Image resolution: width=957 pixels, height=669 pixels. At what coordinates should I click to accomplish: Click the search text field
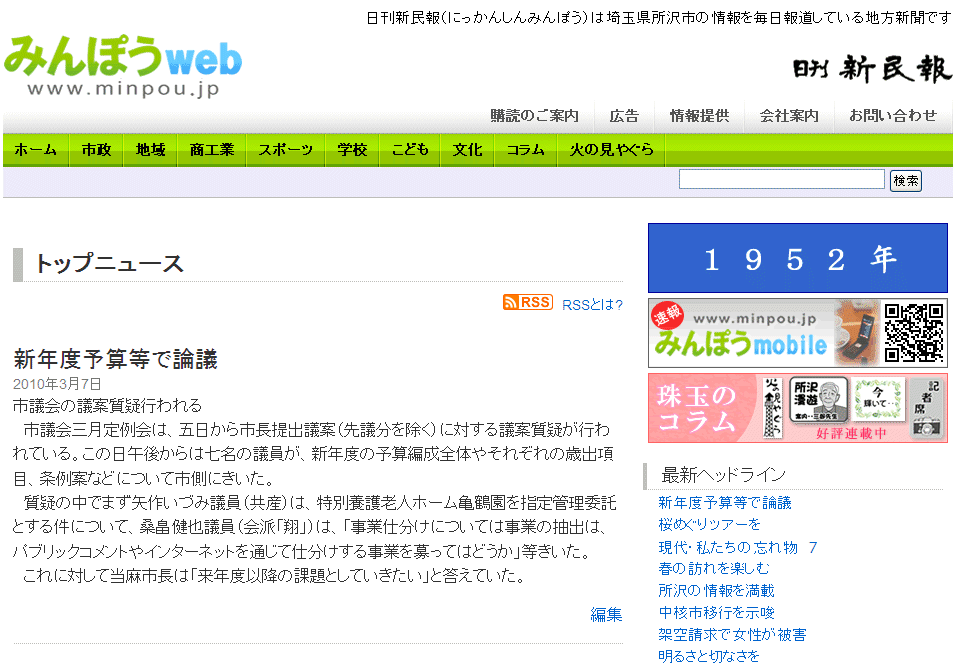(781, 180)
